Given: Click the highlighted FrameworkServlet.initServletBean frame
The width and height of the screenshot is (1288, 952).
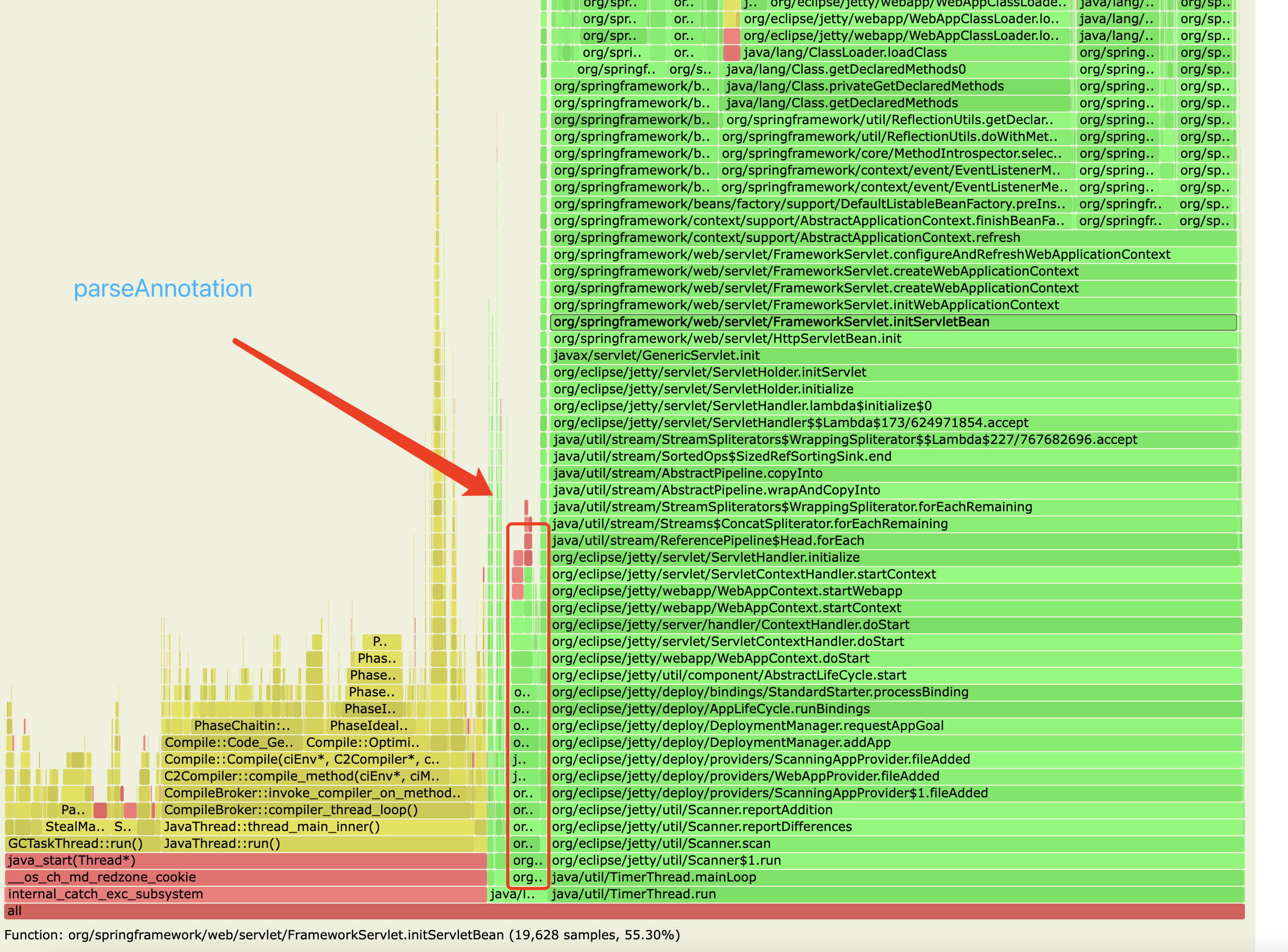Looking at the screenshot, I should 893,321.
